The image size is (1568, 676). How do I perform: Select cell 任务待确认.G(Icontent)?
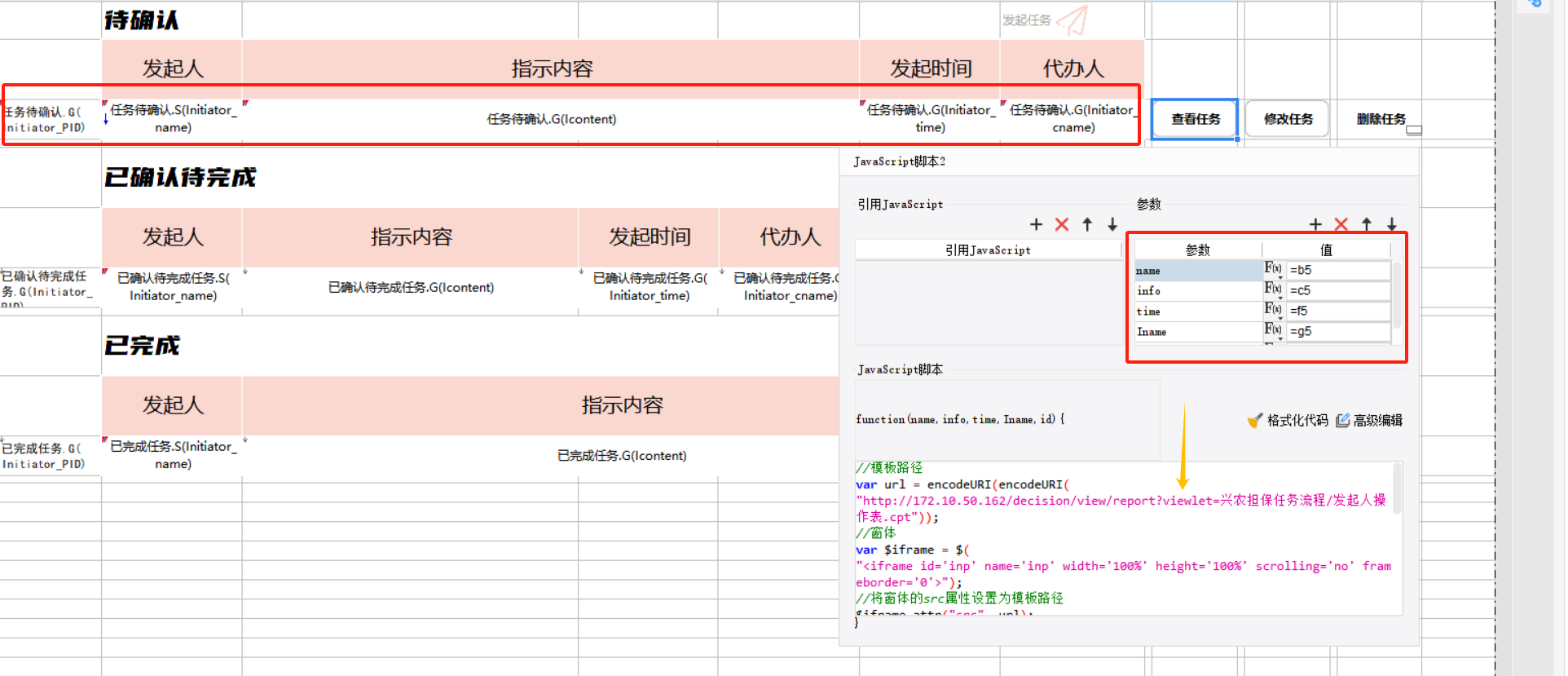click(551, 119)
